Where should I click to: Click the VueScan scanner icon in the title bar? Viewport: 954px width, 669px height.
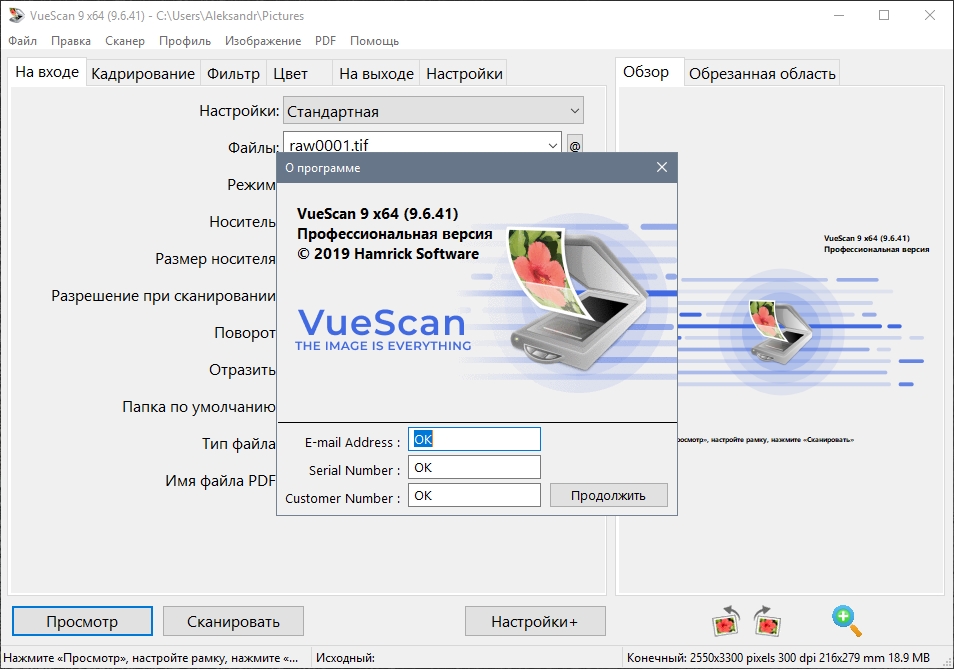pos(15,16)
